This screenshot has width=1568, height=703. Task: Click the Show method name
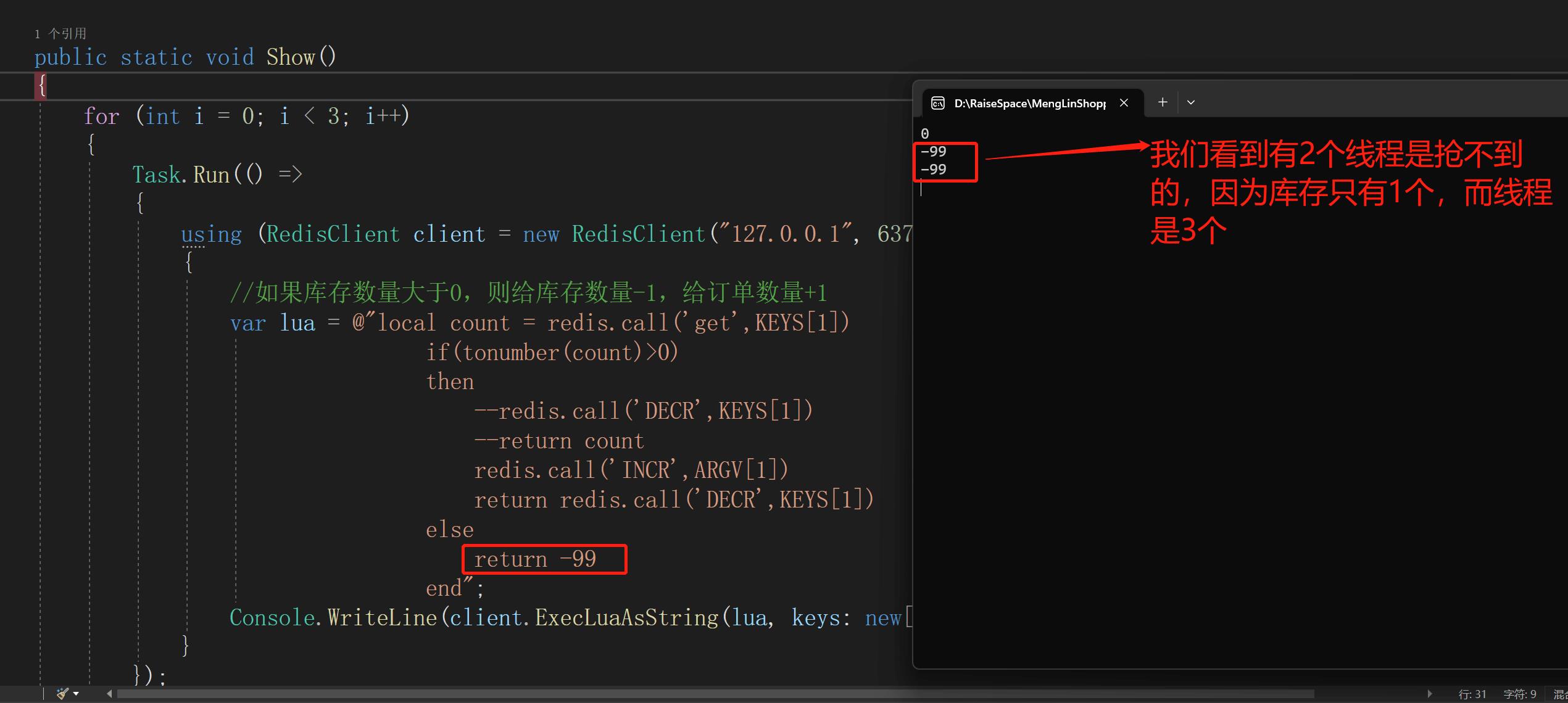[290, 57]
